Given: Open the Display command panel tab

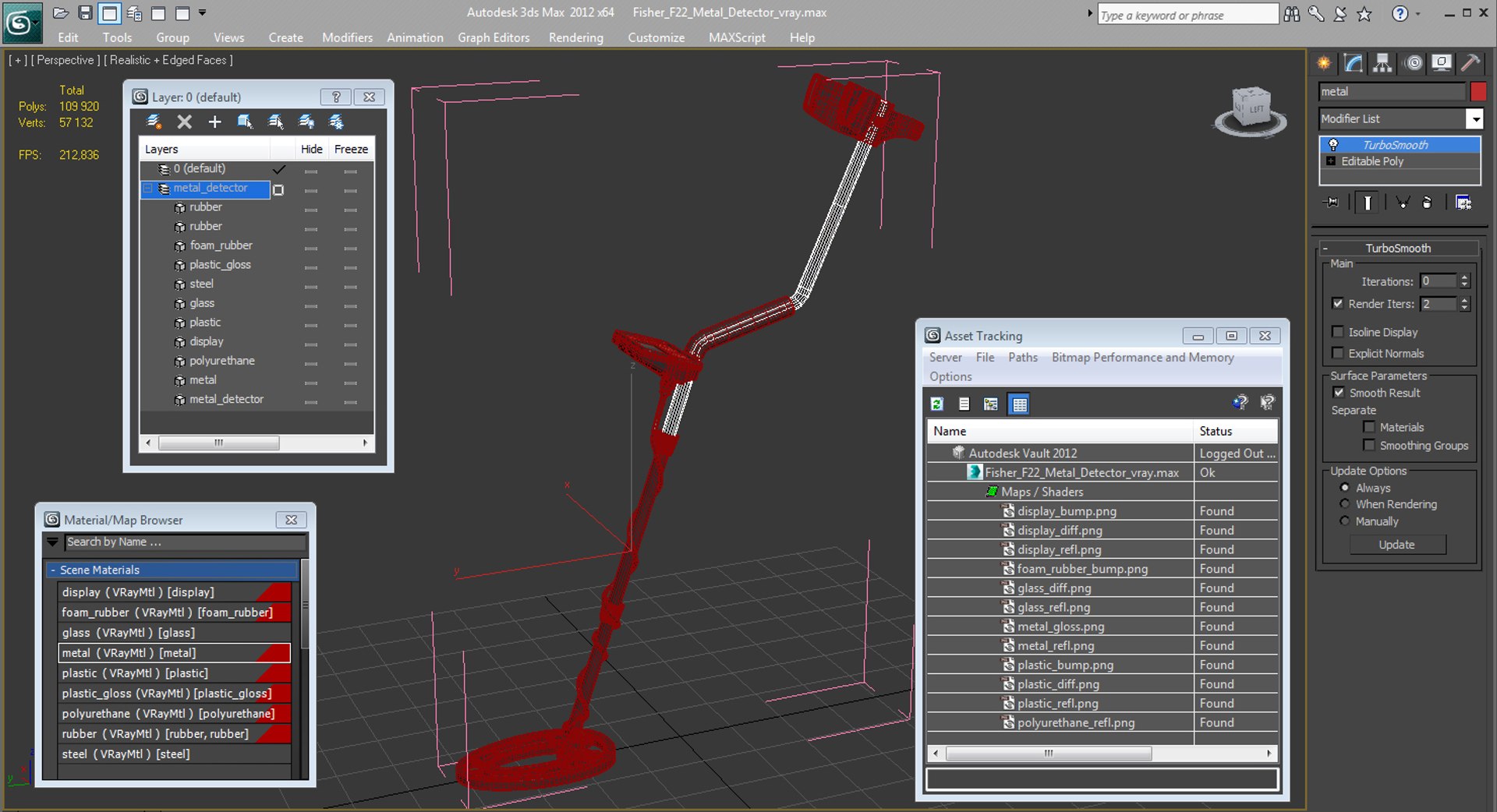Looking at the screenshot, I should [x=1442, y=63].
